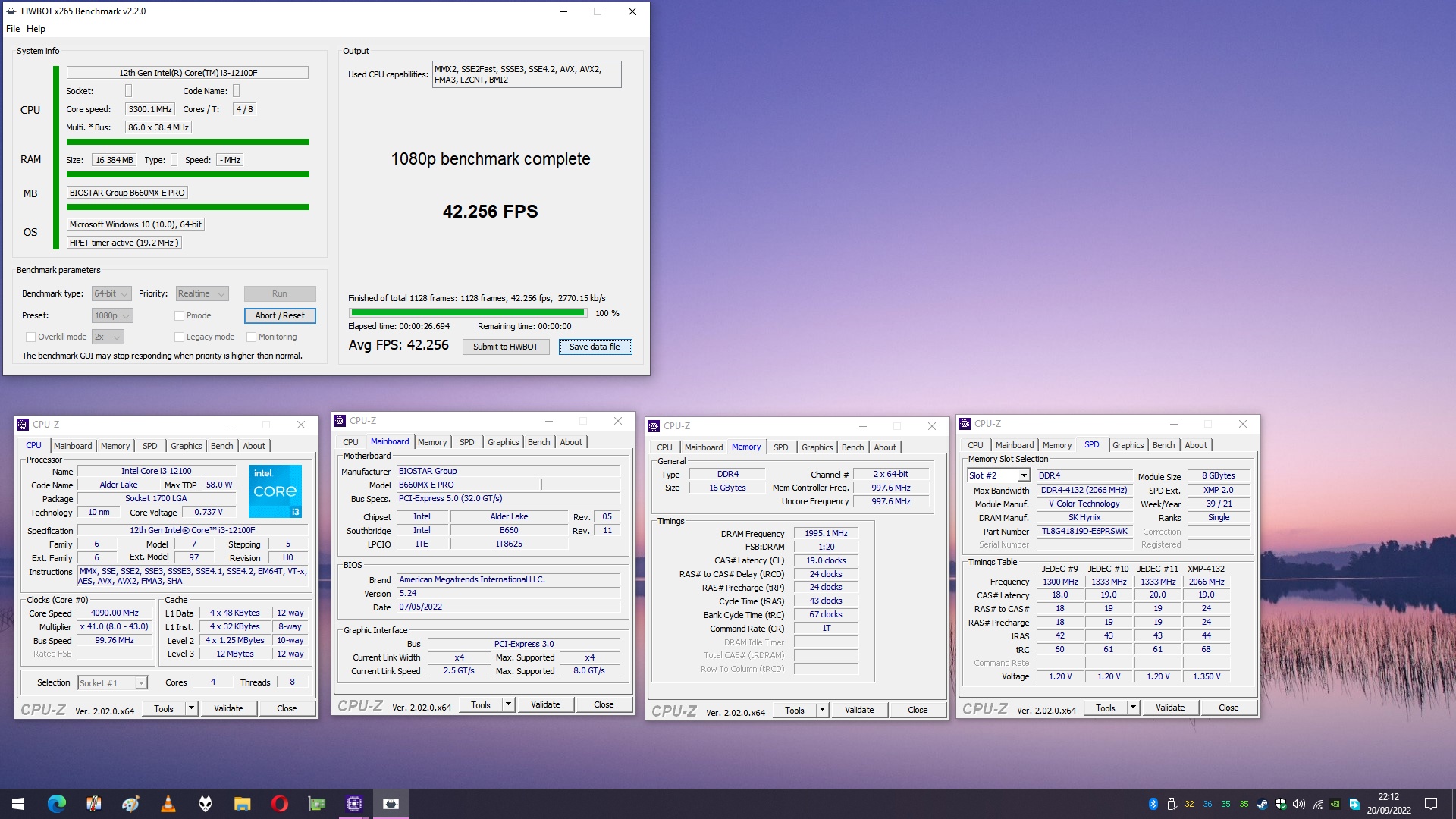Switch to SPD tab in CPU-Z Memory window
1456x819 pixels.
[x=780, y=447]
